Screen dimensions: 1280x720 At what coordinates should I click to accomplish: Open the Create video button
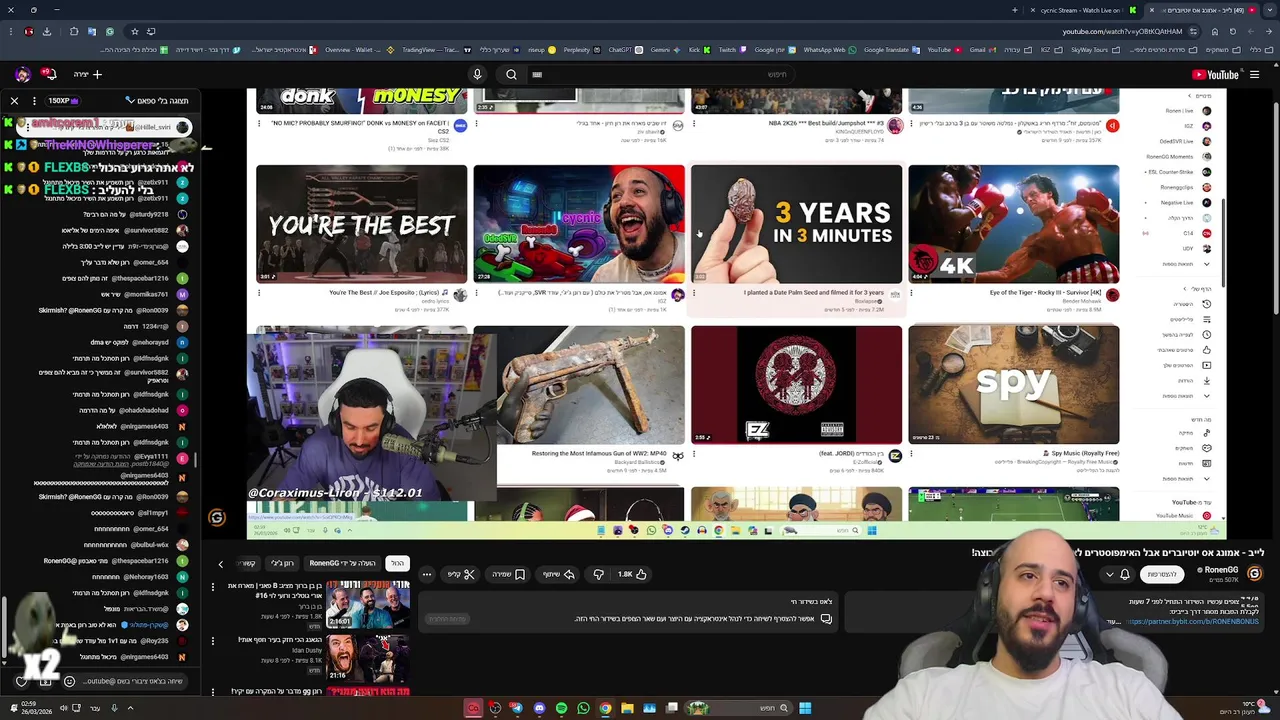pos(89,74)
